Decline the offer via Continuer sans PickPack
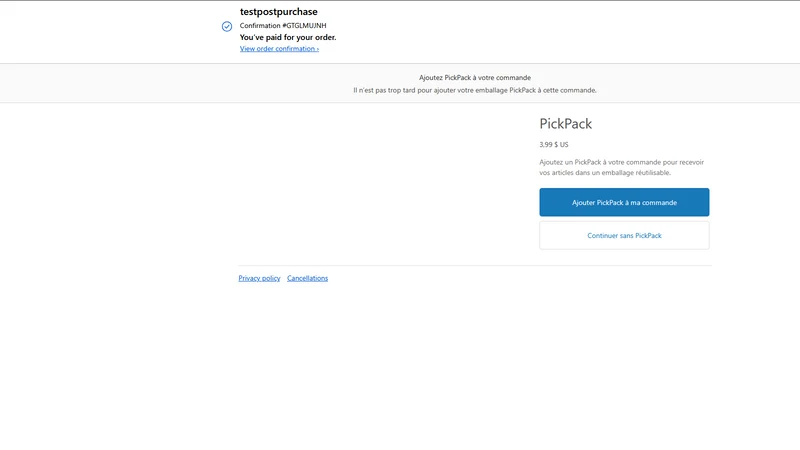Image resolution: width=800 pixels, height=450 pixels. (x=624, y=235)
